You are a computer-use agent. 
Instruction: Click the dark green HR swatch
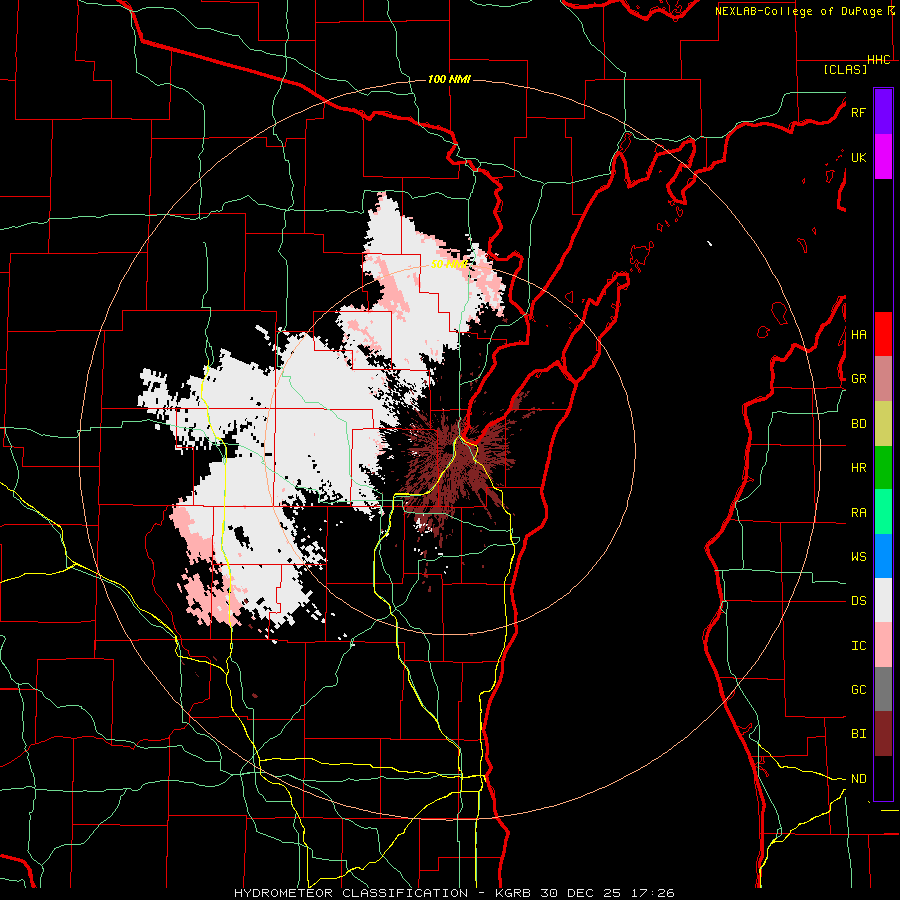point(883,468)
